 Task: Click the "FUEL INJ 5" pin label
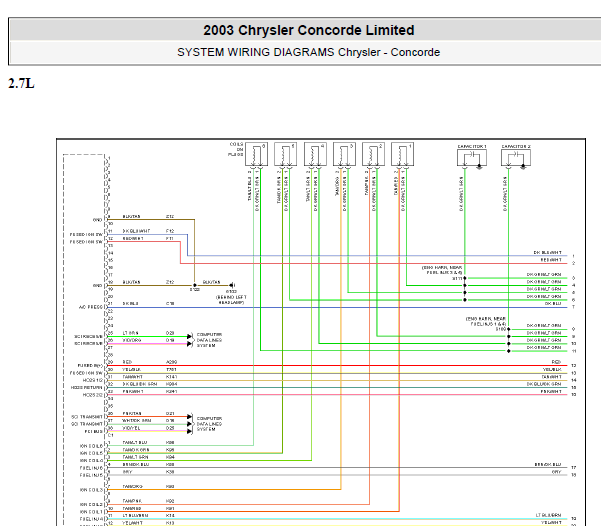pyautogui.click(x=92, y=475)
